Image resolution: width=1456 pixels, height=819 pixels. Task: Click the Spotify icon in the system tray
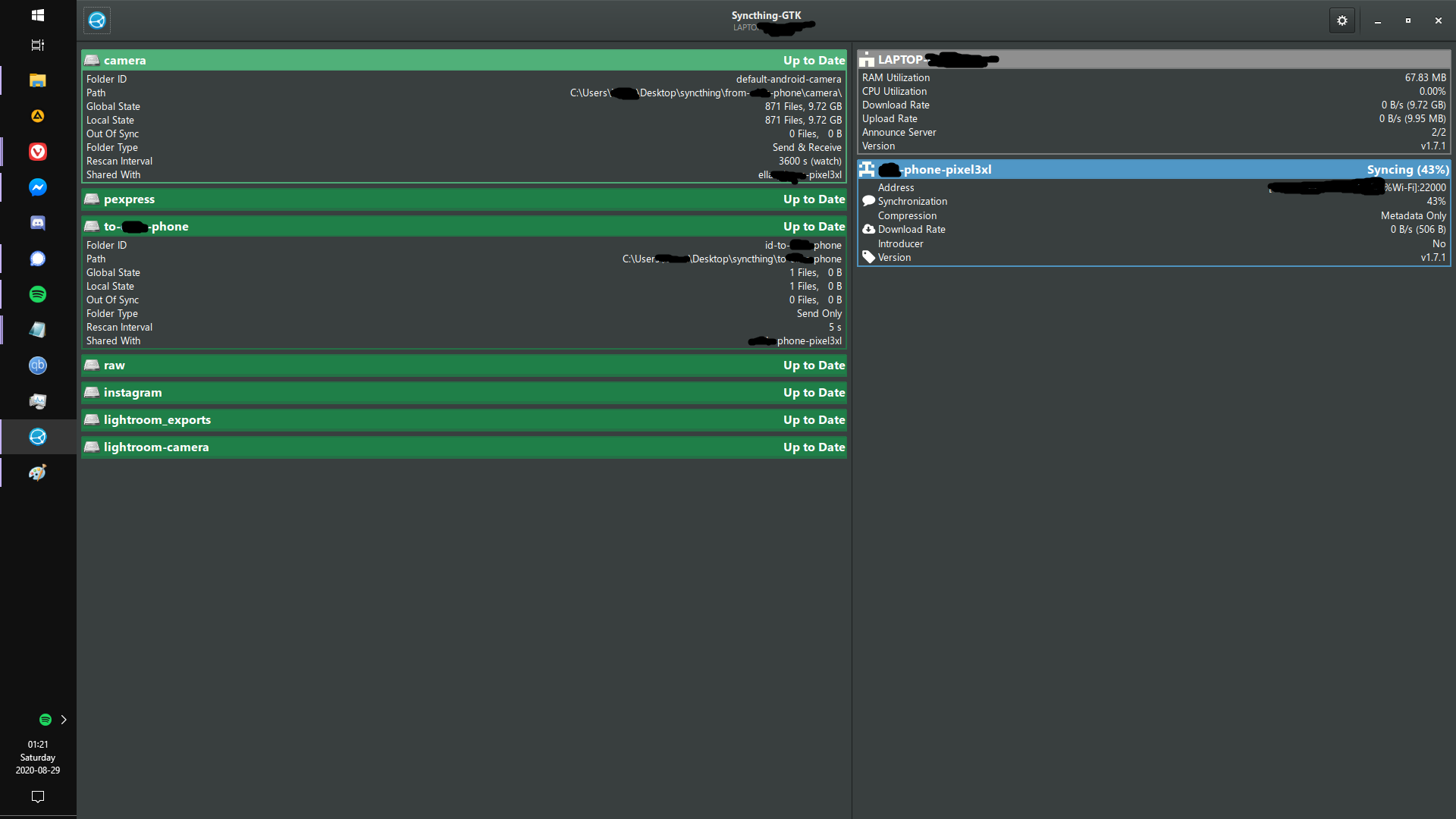45,720
